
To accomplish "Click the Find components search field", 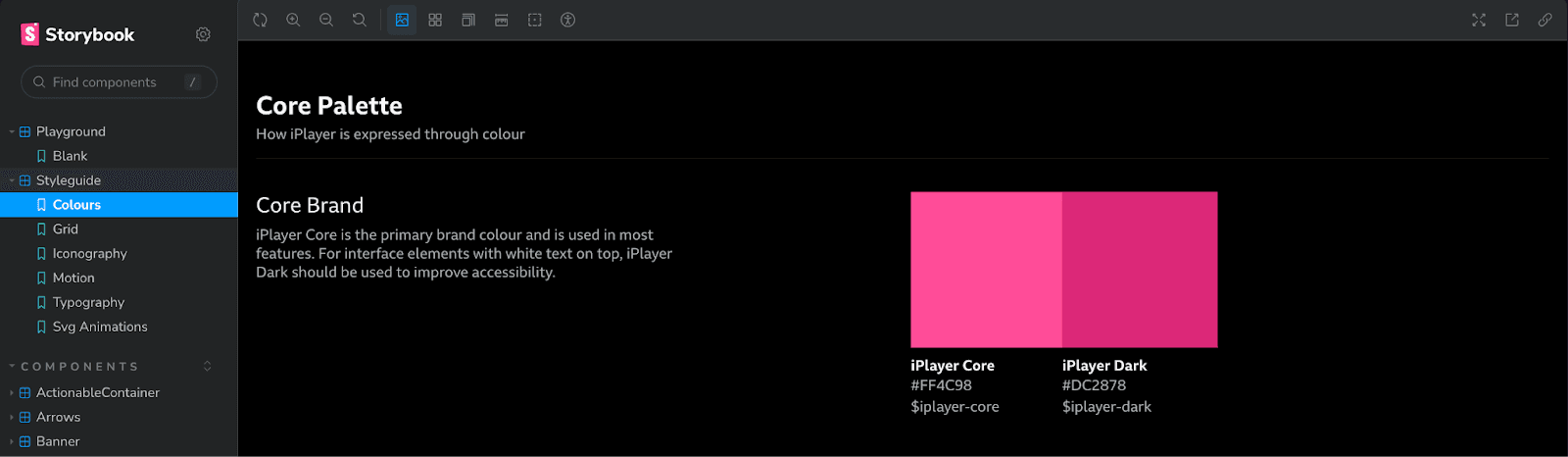I will (119, 82).
